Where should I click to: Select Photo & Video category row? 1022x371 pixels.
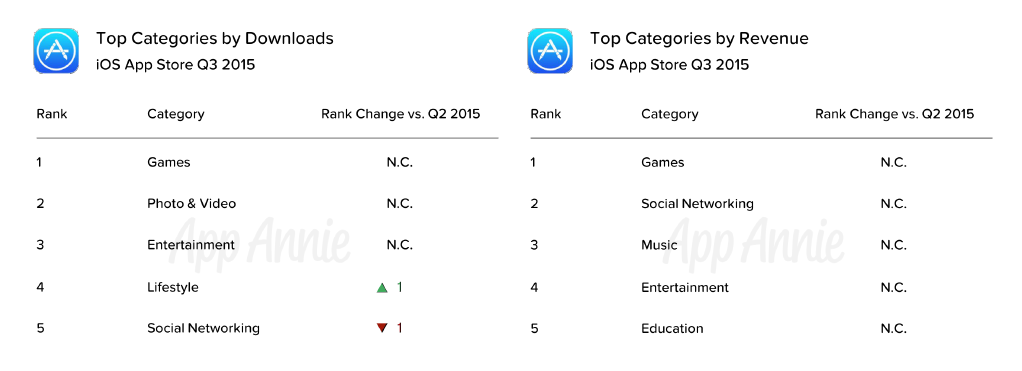(267, 203)
